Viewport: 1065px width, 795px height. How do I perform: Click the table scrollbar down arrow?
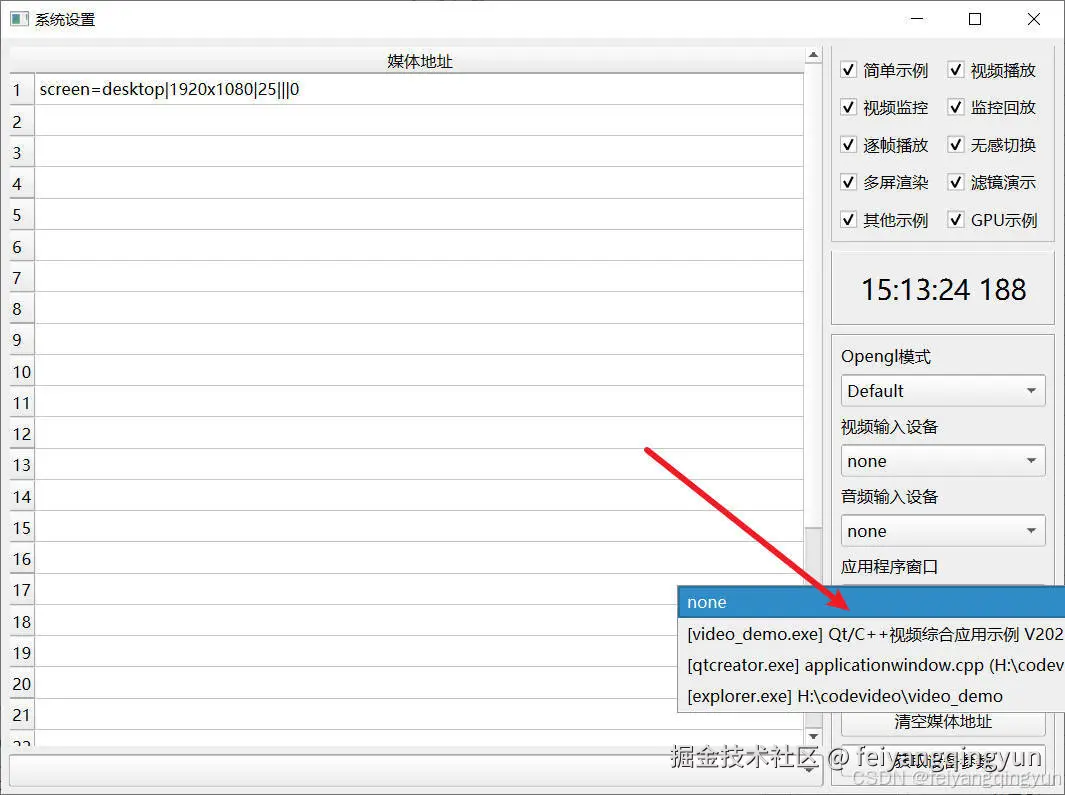click(812, 737)
